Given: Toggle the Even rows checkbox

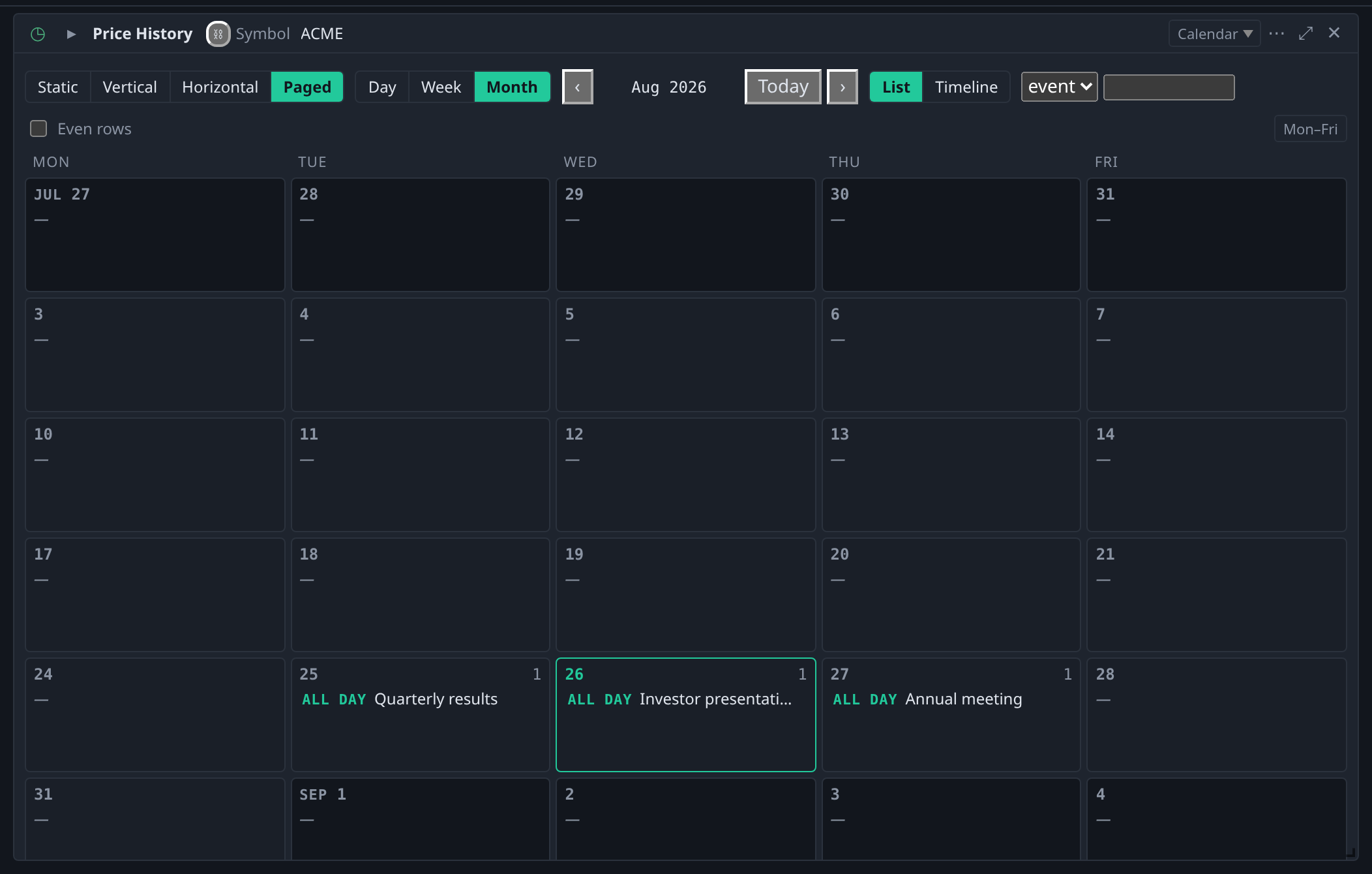Looking at the screenshot, I should (38, 128).
